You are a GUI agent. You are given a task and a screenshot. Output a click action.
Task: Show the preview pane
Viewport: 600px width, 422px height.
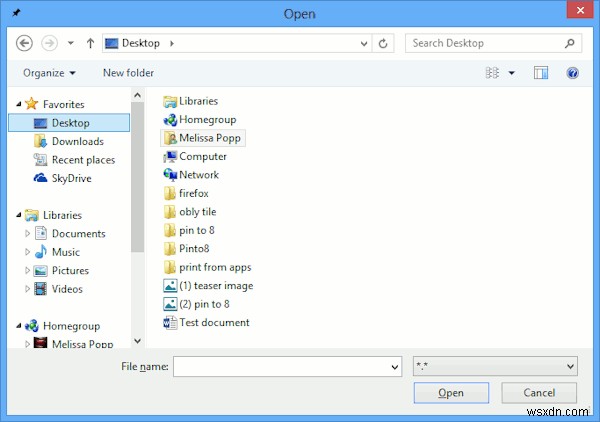click(541, 73)
